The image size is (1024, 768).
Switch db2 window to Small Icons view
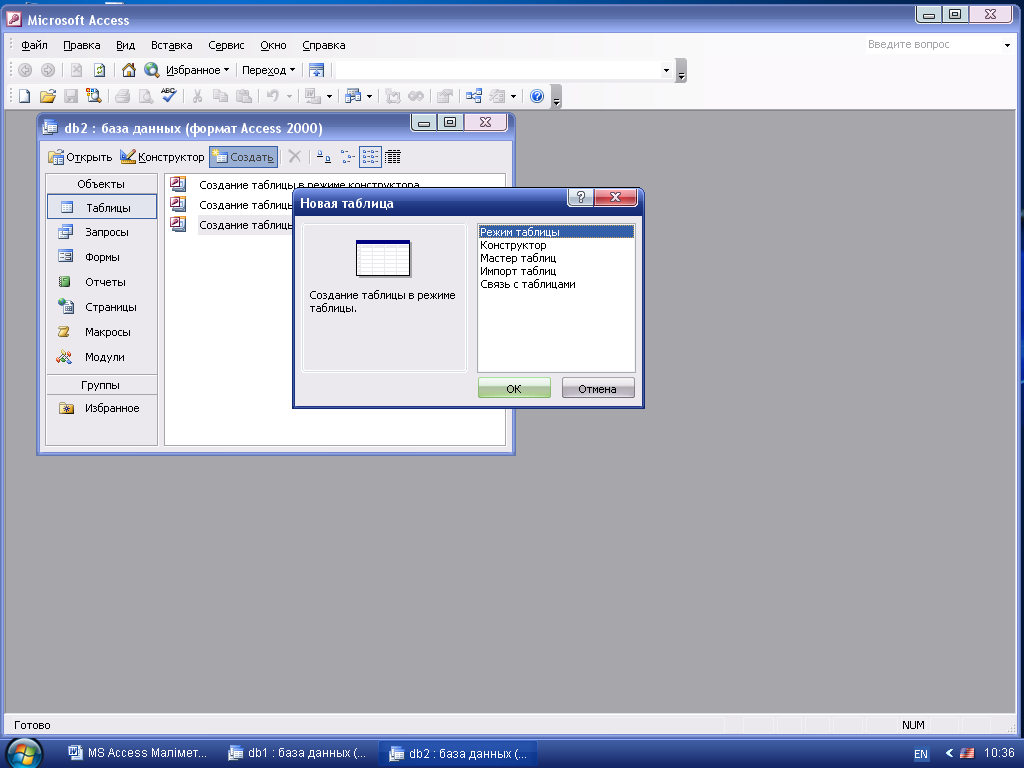347,157
